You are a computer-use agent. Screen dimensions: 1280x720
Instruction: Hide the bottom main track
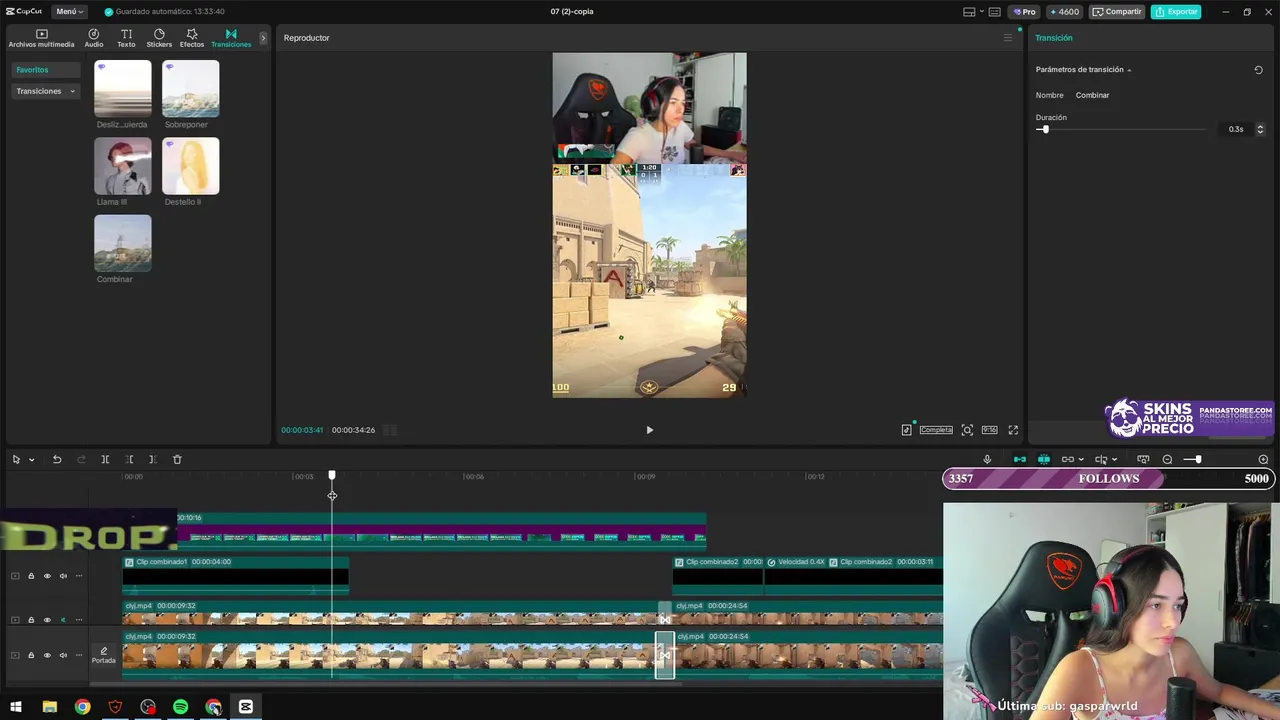47,656
